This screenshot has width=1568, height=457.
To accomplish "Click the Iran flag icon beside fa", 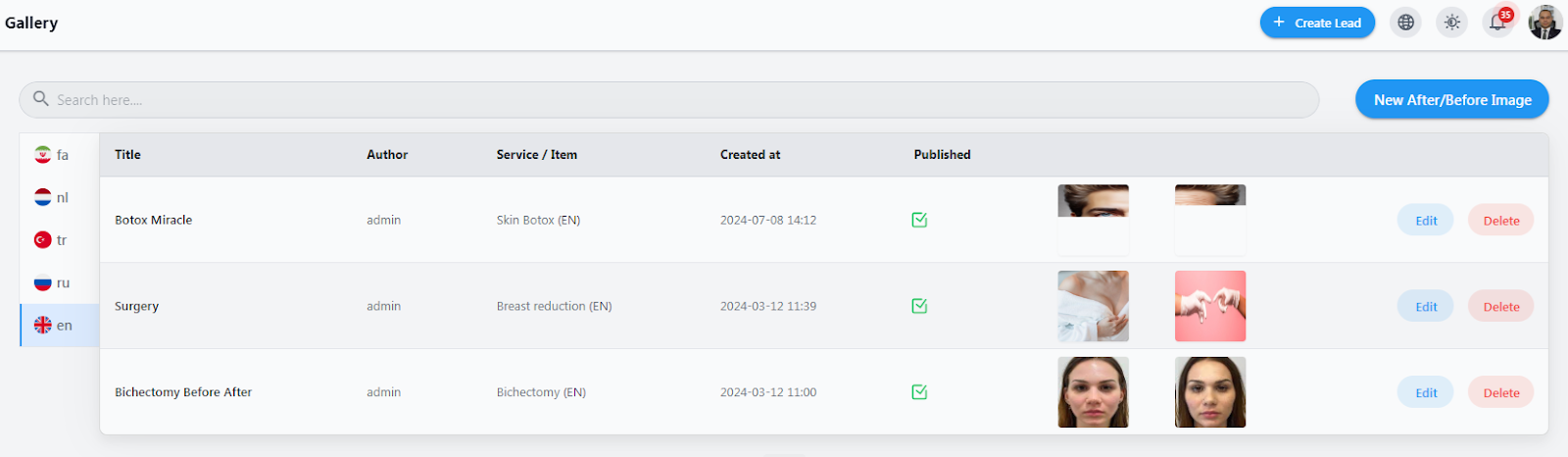I will 43,155.
